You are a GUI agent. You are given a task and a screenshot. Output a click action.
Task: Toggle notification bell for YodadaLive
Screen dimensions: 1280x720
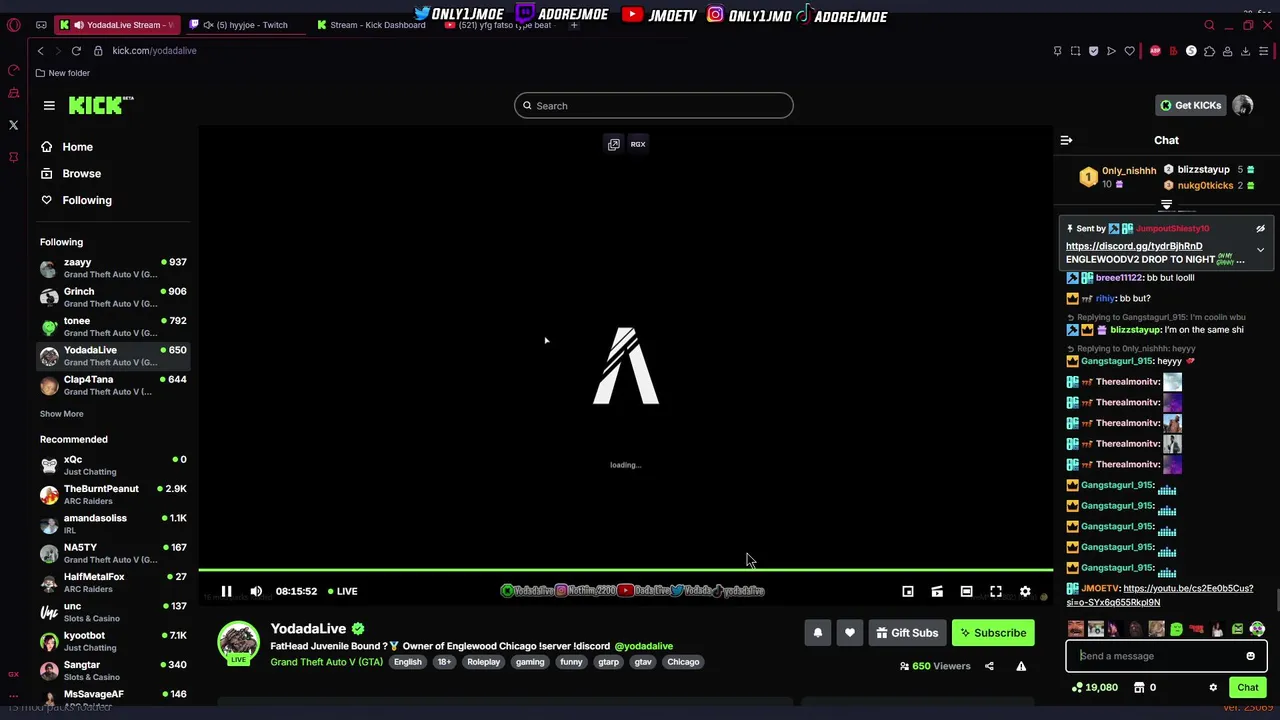tap(818, 633)
